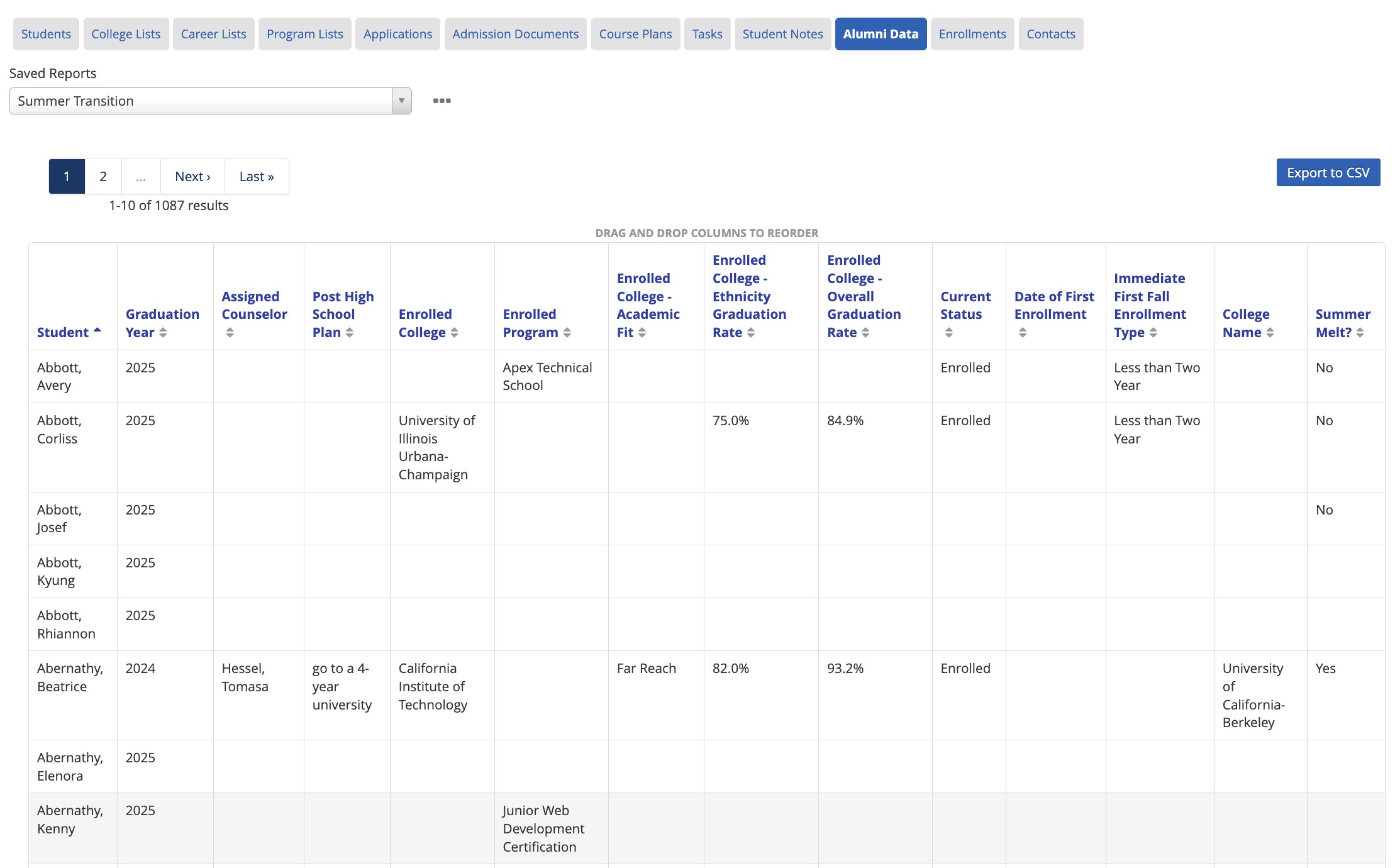Image resolution: width=1395 pixels, height=868 pixels.
Task: Click the Post High School Plan header
Action: coord(343,314)
